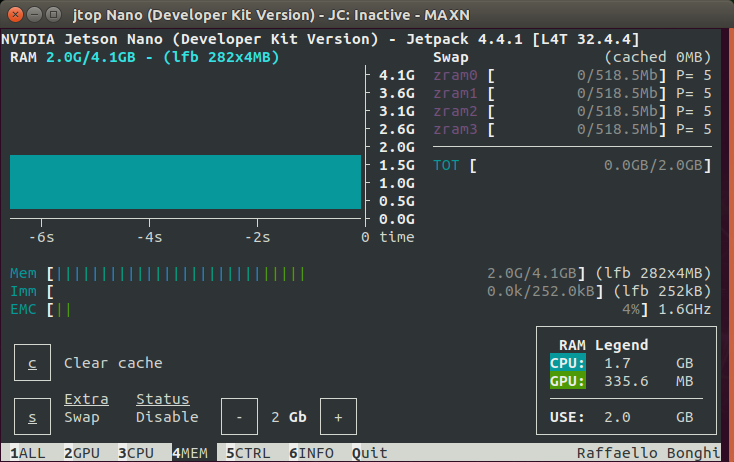Click the 'Clear cache' text label
This screenshot has height=462, width=734.
pos(113,363)
